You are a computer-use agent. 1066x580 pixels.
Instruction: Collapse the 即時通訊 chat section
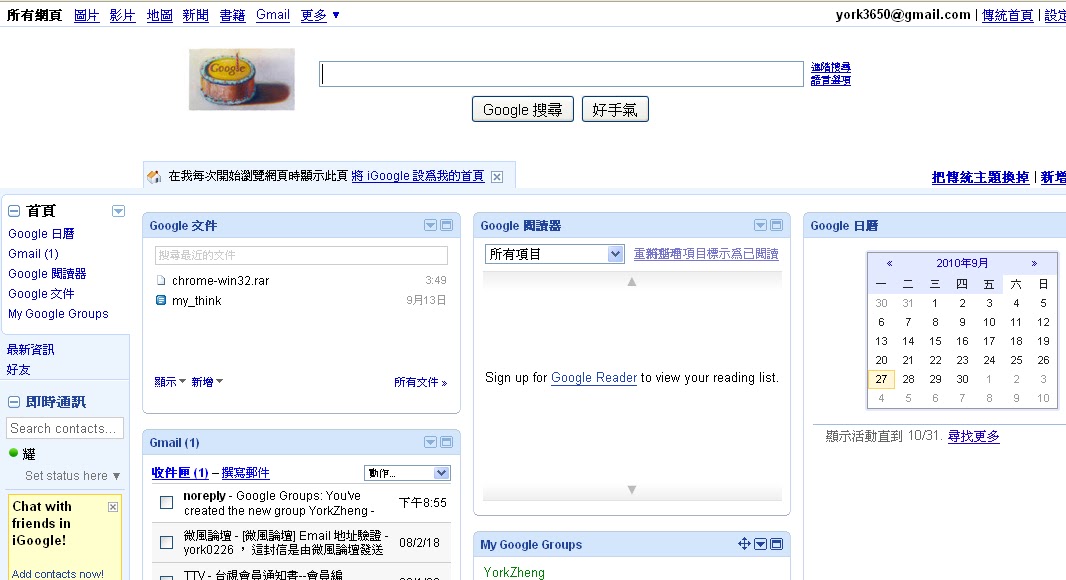(14, 402)
